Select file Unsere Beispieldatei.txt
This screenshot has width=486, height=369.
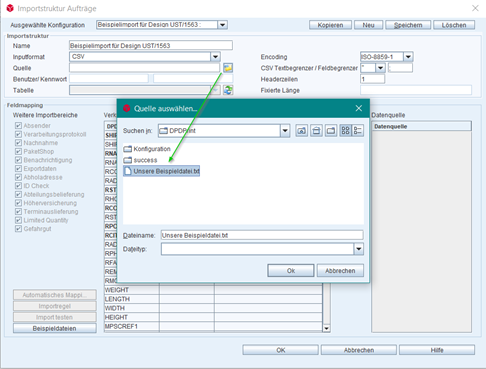[162, 171]
